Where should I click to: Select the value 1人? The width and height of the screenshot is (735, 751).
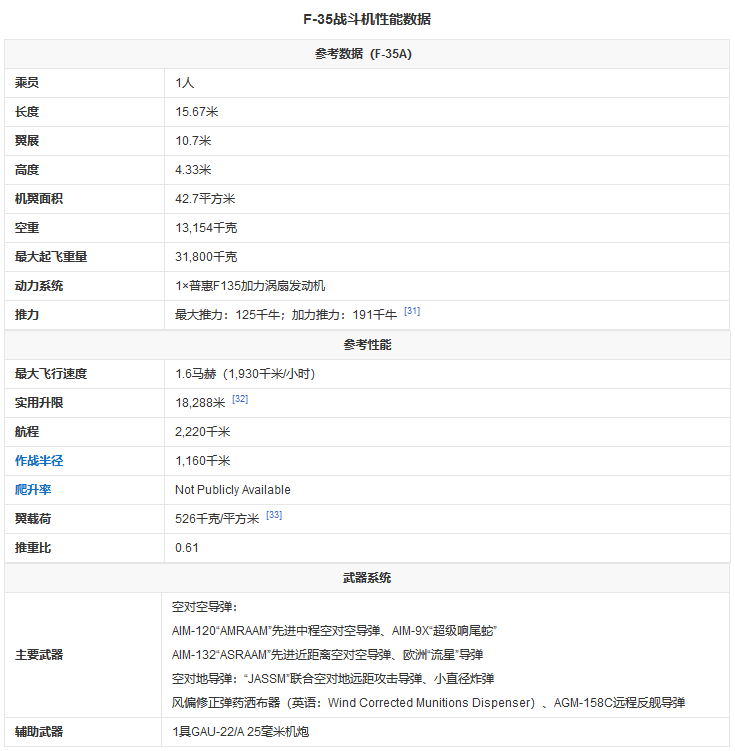(x=185, y=83)
